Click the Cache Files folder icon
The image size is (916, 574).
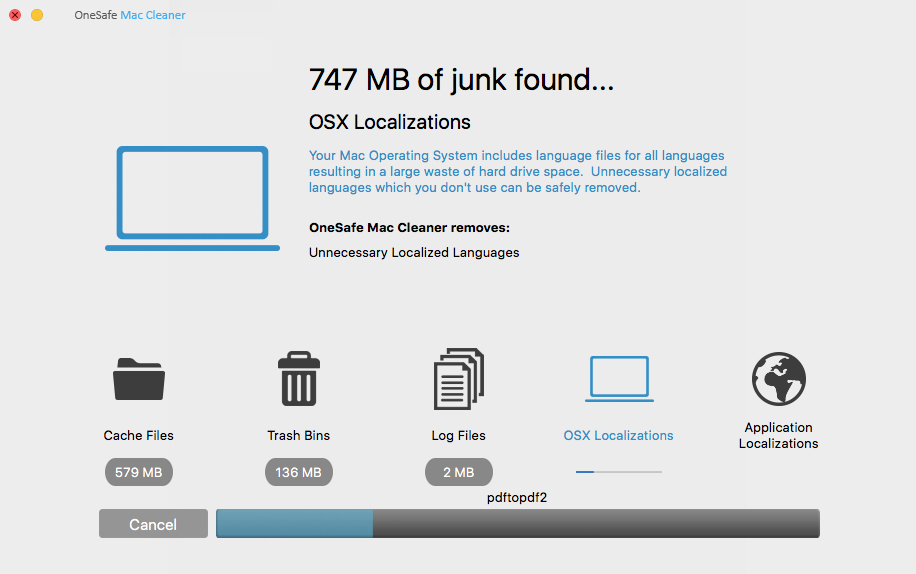pos(139,379)
